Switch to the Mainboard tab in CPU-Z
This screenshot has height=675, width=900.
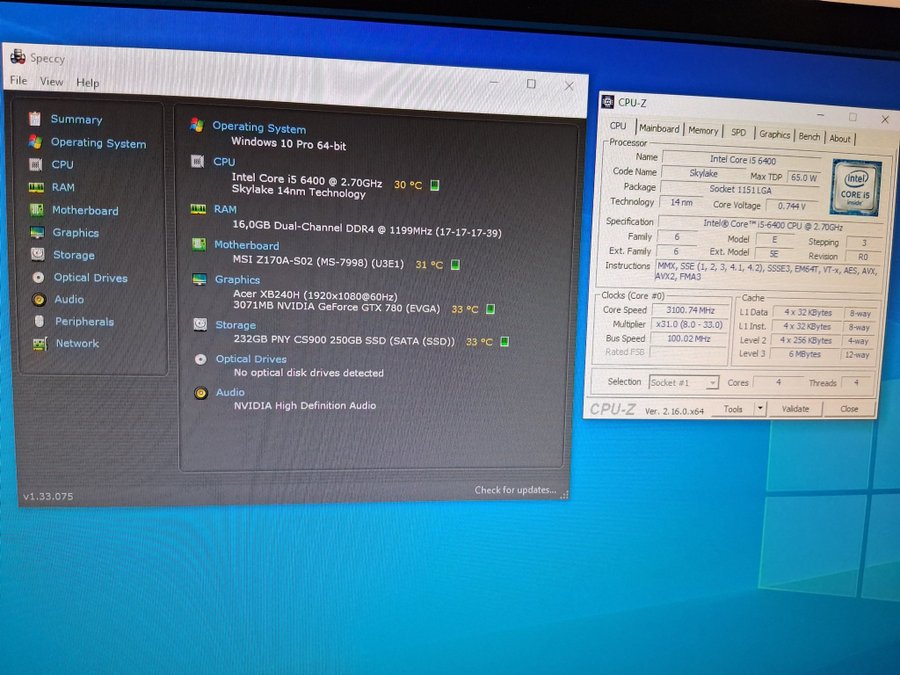(x=660, y=129)
